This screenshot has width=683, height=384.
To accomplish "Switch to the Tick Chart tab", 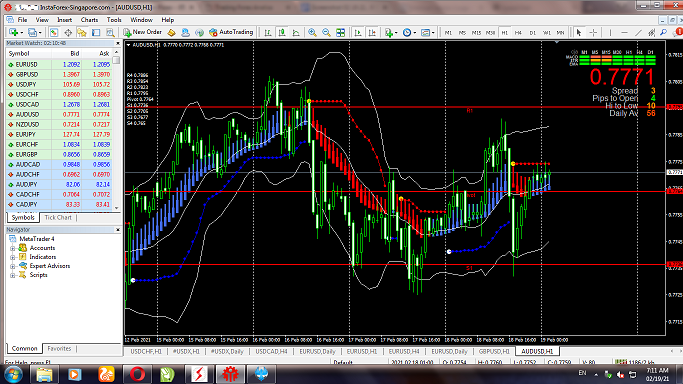I will (58, 217).
